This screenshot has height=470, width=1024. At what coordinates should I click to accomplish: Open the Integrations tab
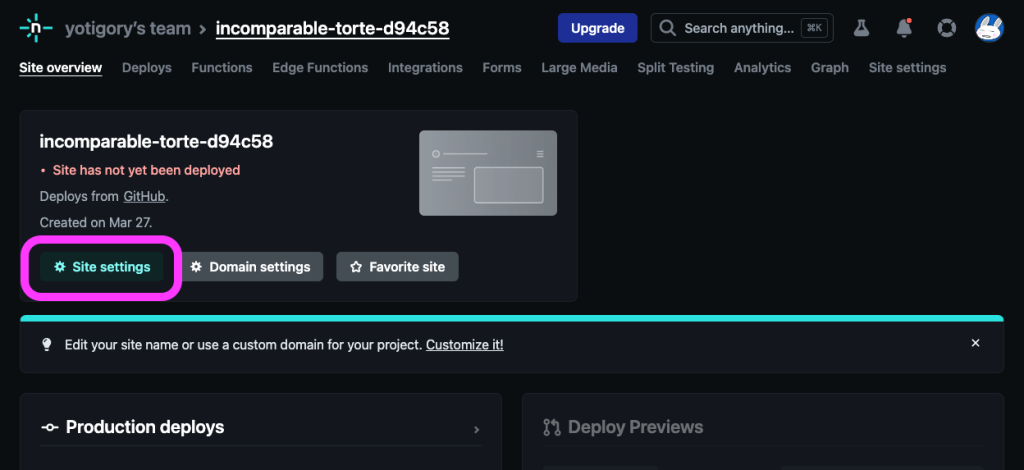tap(425, 68)
